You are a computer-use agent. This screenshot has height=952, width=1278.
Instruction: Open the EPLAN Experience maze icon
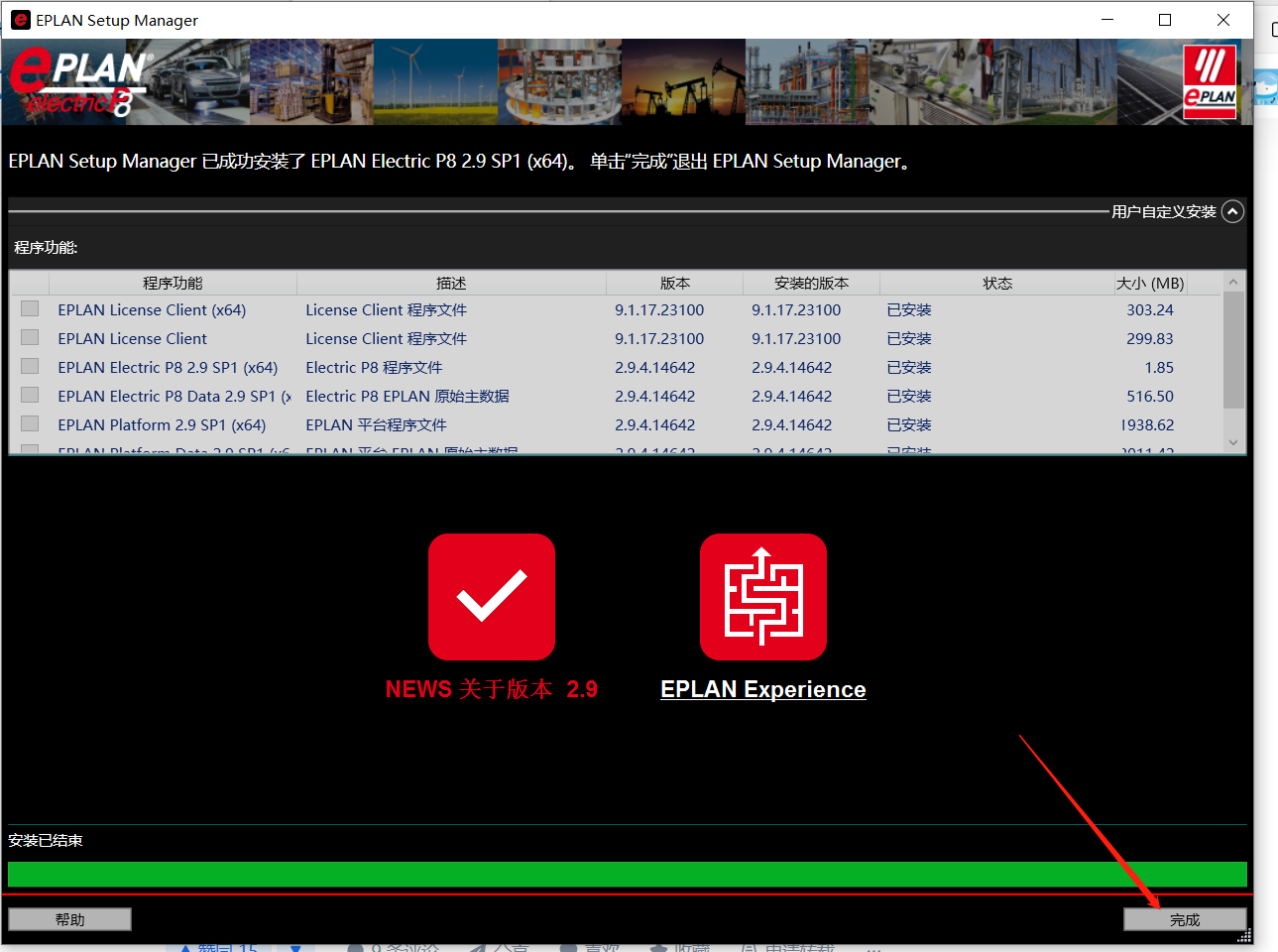[762, 596]
